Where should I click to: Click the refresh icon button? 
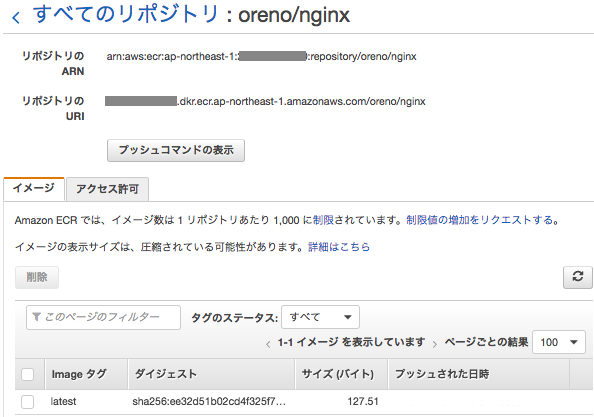577,277
